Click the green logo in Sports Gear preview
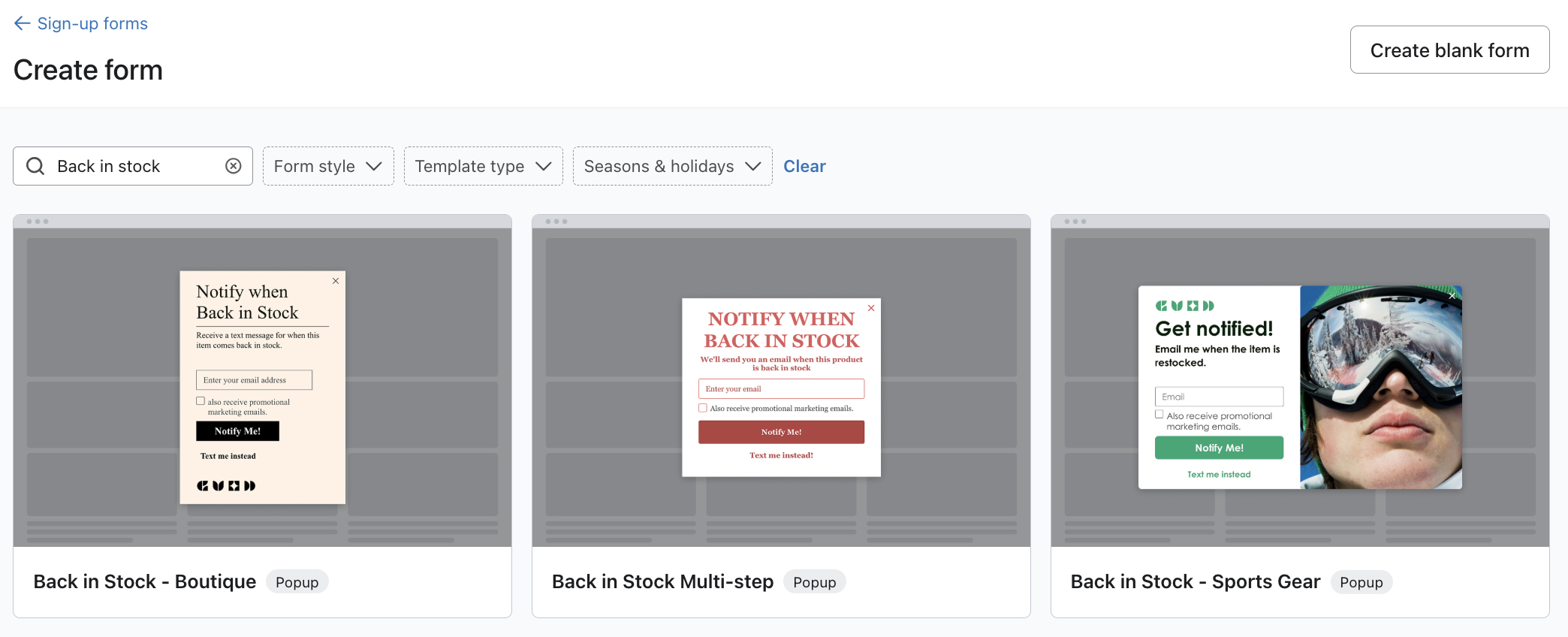1568x637 pixels. [1184, 306]
